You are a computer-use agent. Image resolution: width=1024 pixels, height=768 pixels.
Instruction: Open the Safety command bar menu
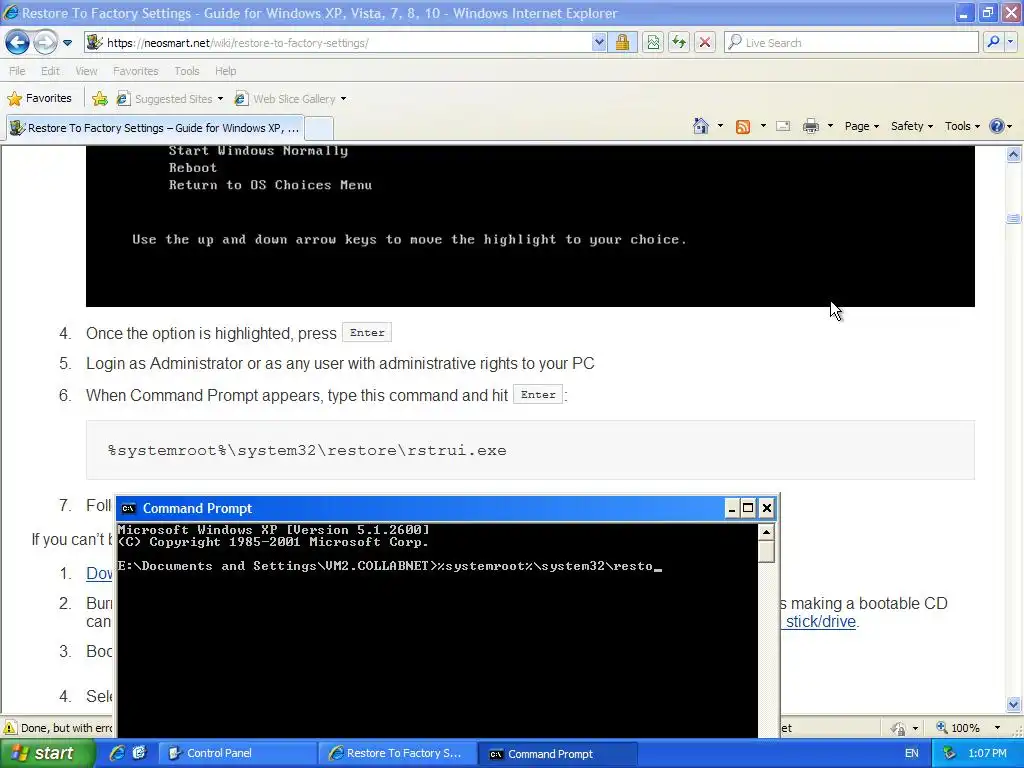click(912, 126)
